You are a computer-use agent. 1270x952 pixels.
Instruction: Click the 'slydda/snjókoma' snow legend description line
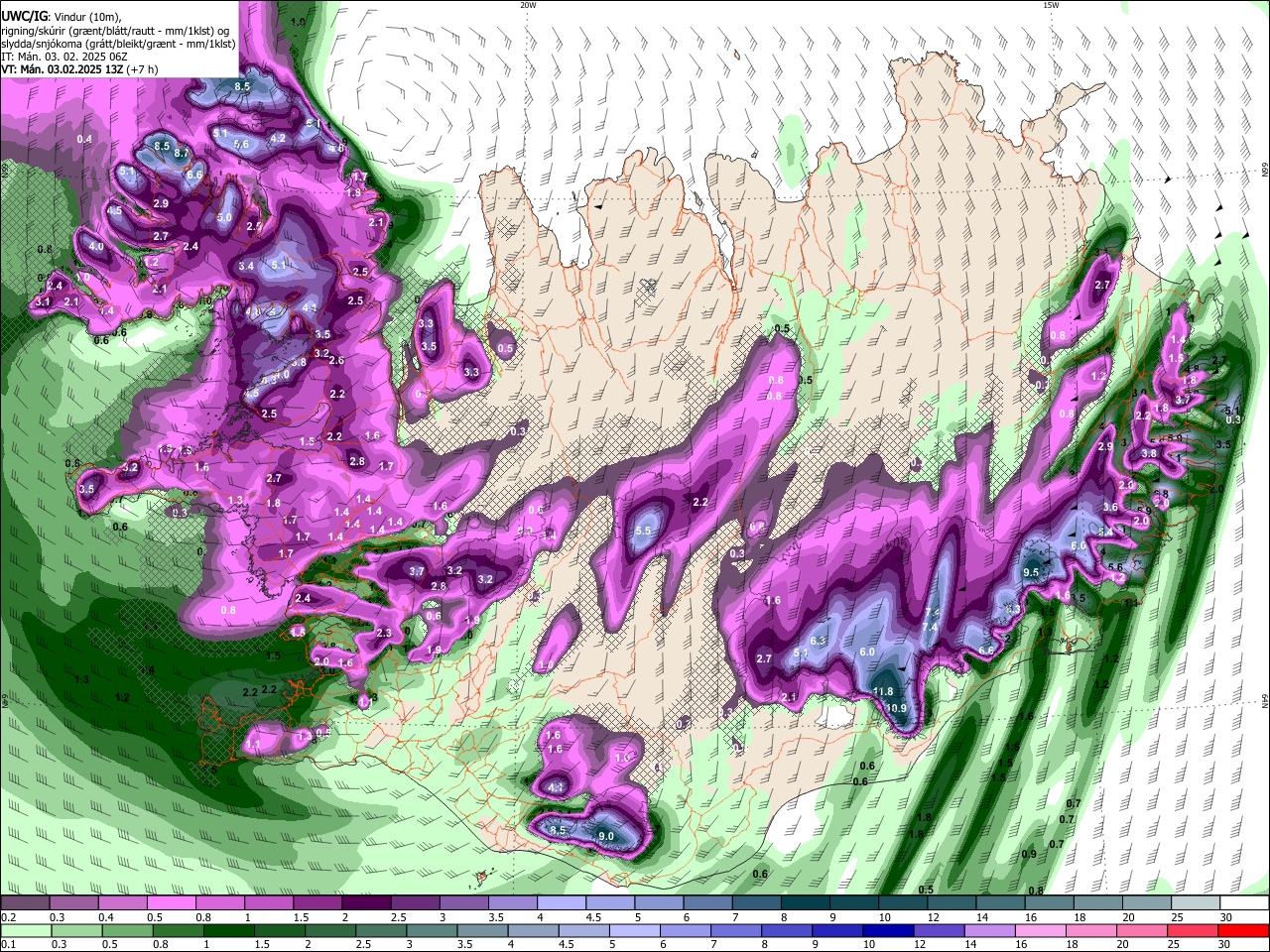click(x=118, y=44)
